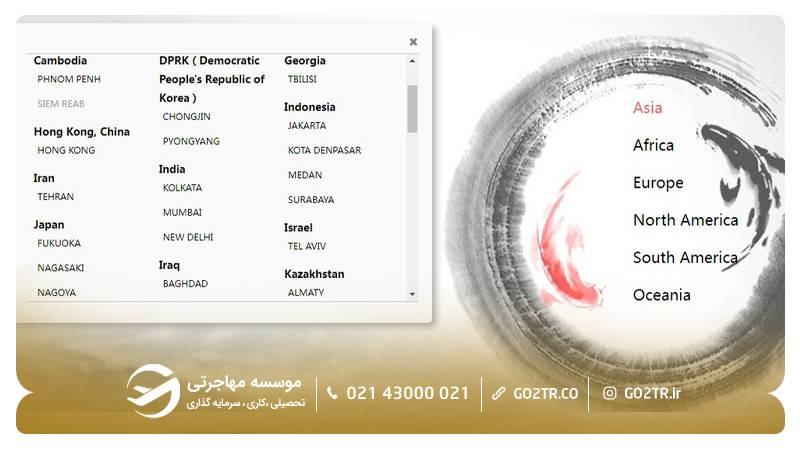
Task: Open the HONG KONG city link
Action: coord(66,151)
